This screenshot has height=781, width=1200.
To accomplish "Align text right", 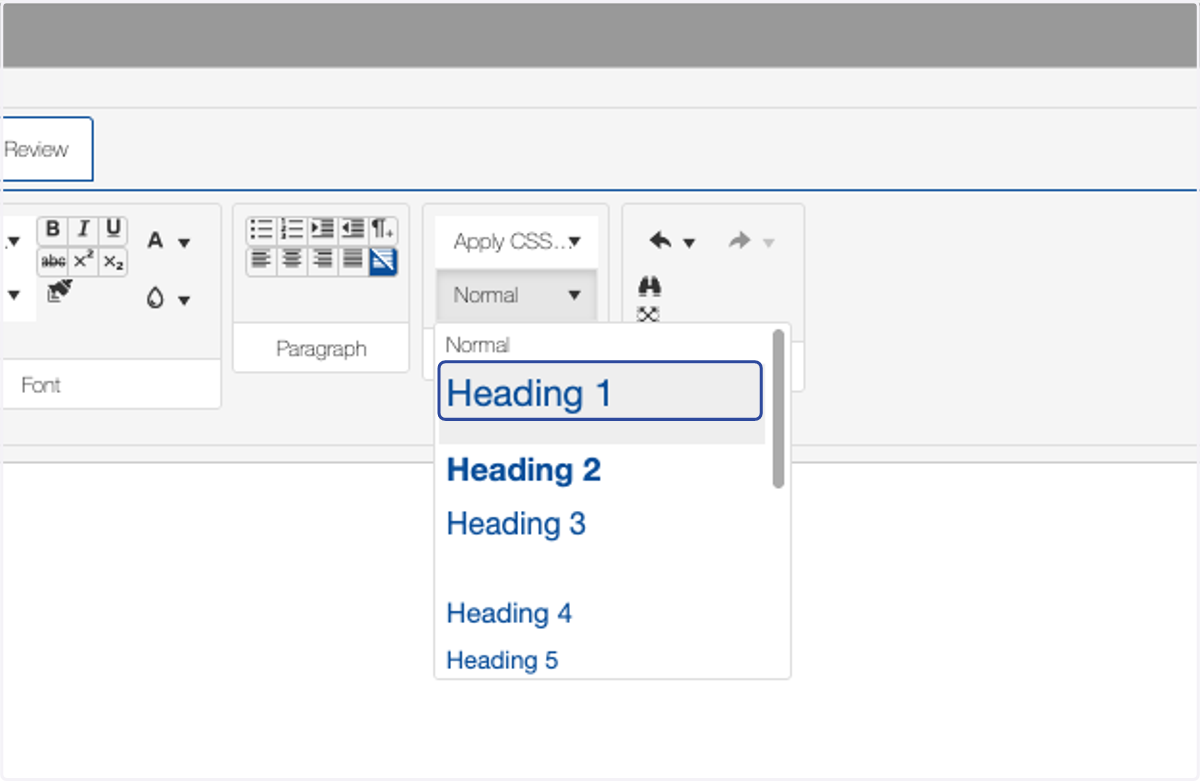I will [x=321, y=261].
